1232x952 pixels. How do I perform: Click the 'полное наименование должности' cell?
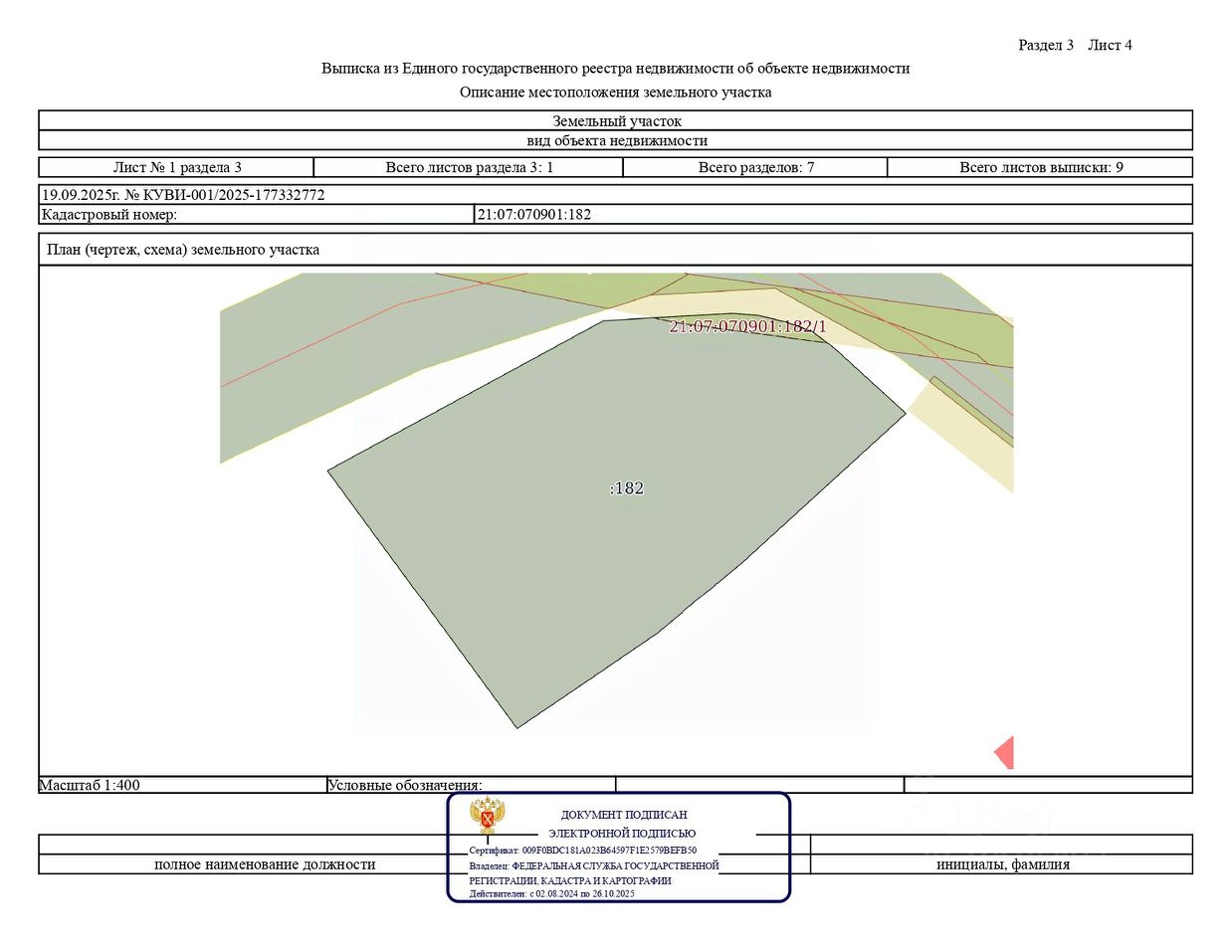pyautogui.click(x=265, y=864)
